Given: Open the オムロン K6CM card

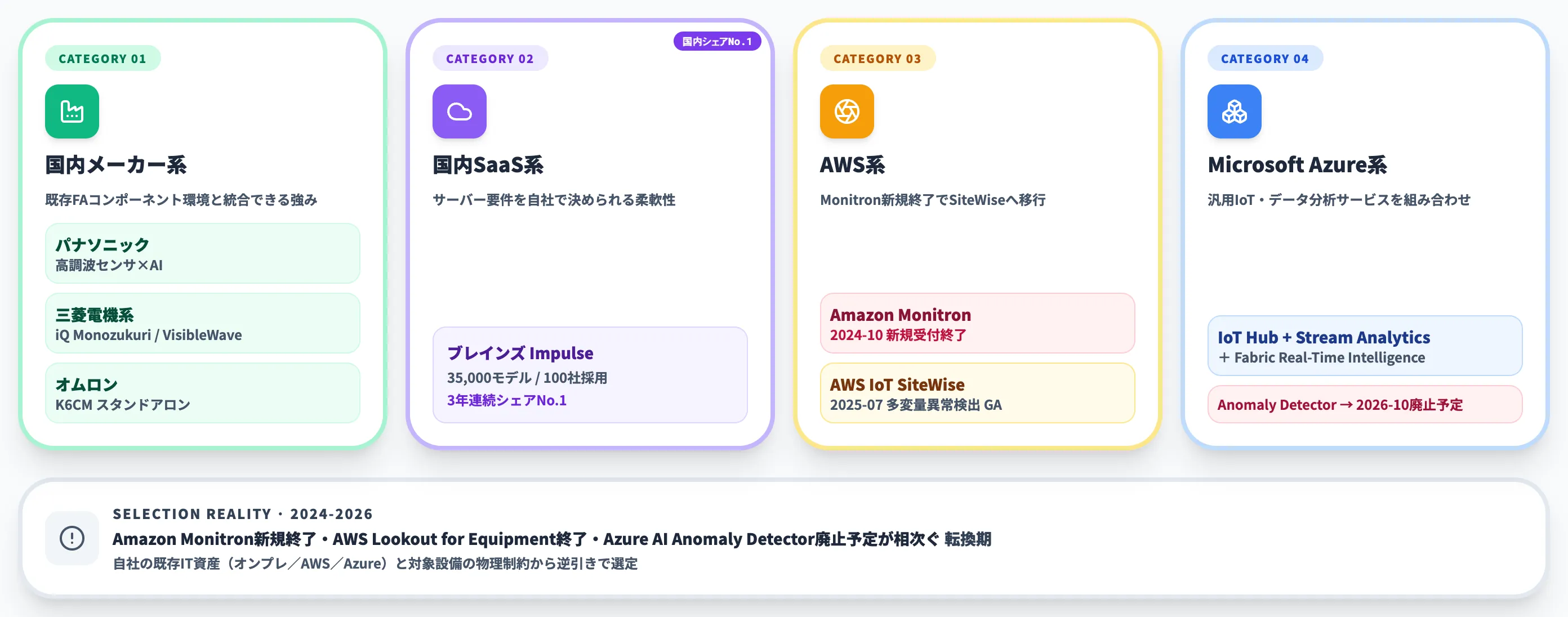Looking at the screenshot, I should (x=203, y=393).
